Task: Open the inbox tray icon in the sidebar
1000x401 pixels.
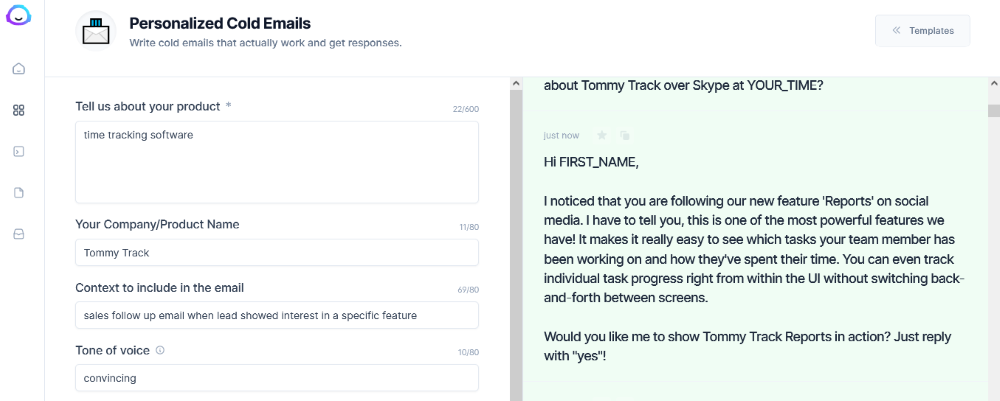Action: pyautogui.click(x=18, y=235)
